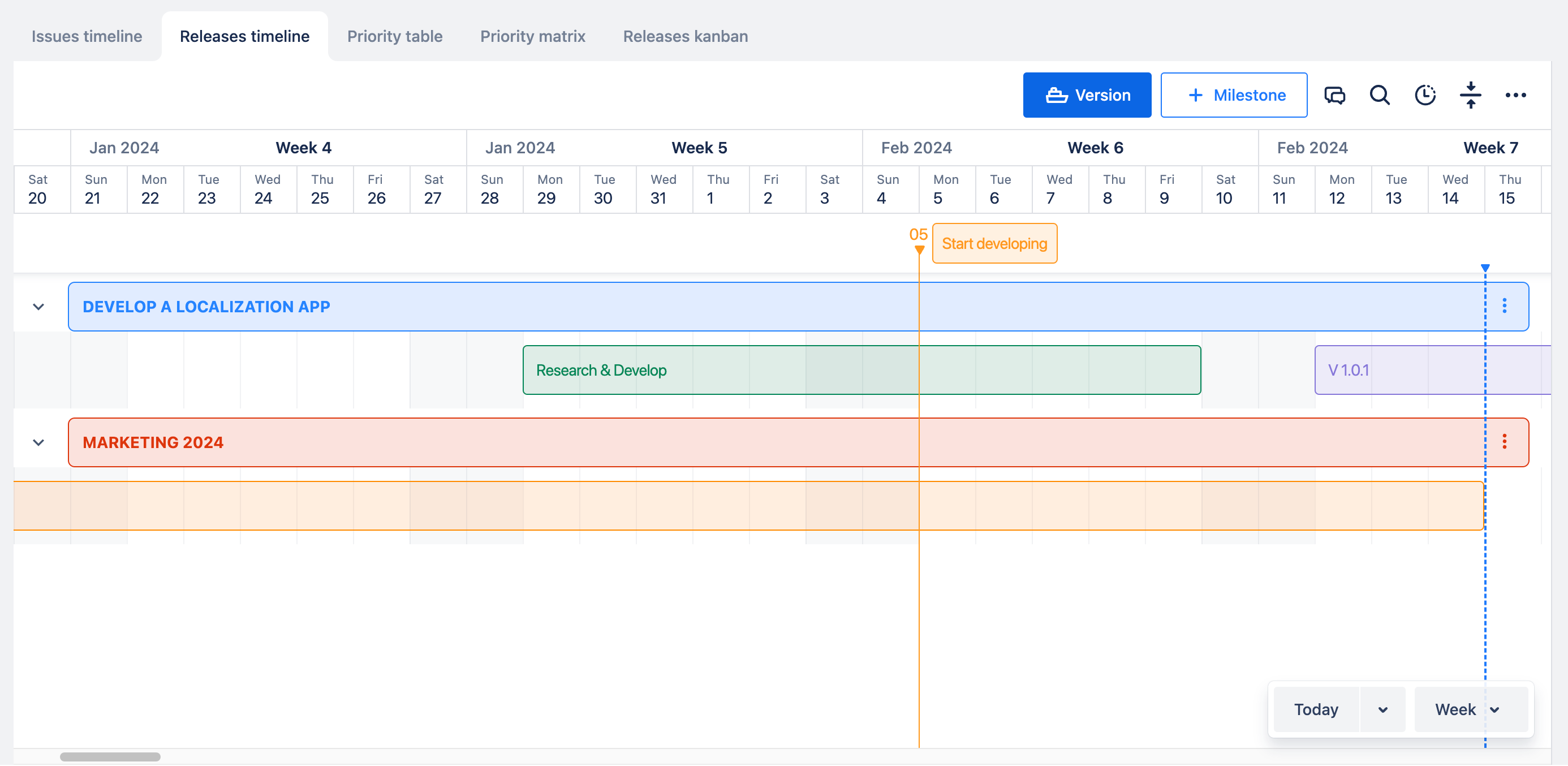Image resolution: width=1568 pixels, height=766 pixels.
Task: Click the Add Milestone button
Action: coord(1233,96)
